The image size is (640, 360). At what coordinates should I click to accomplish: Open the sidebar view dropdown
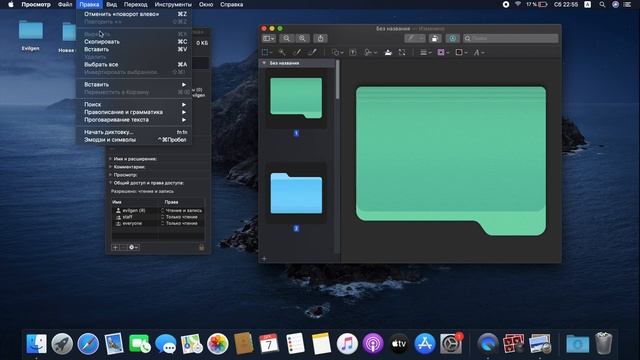click(x=269, y=38)
